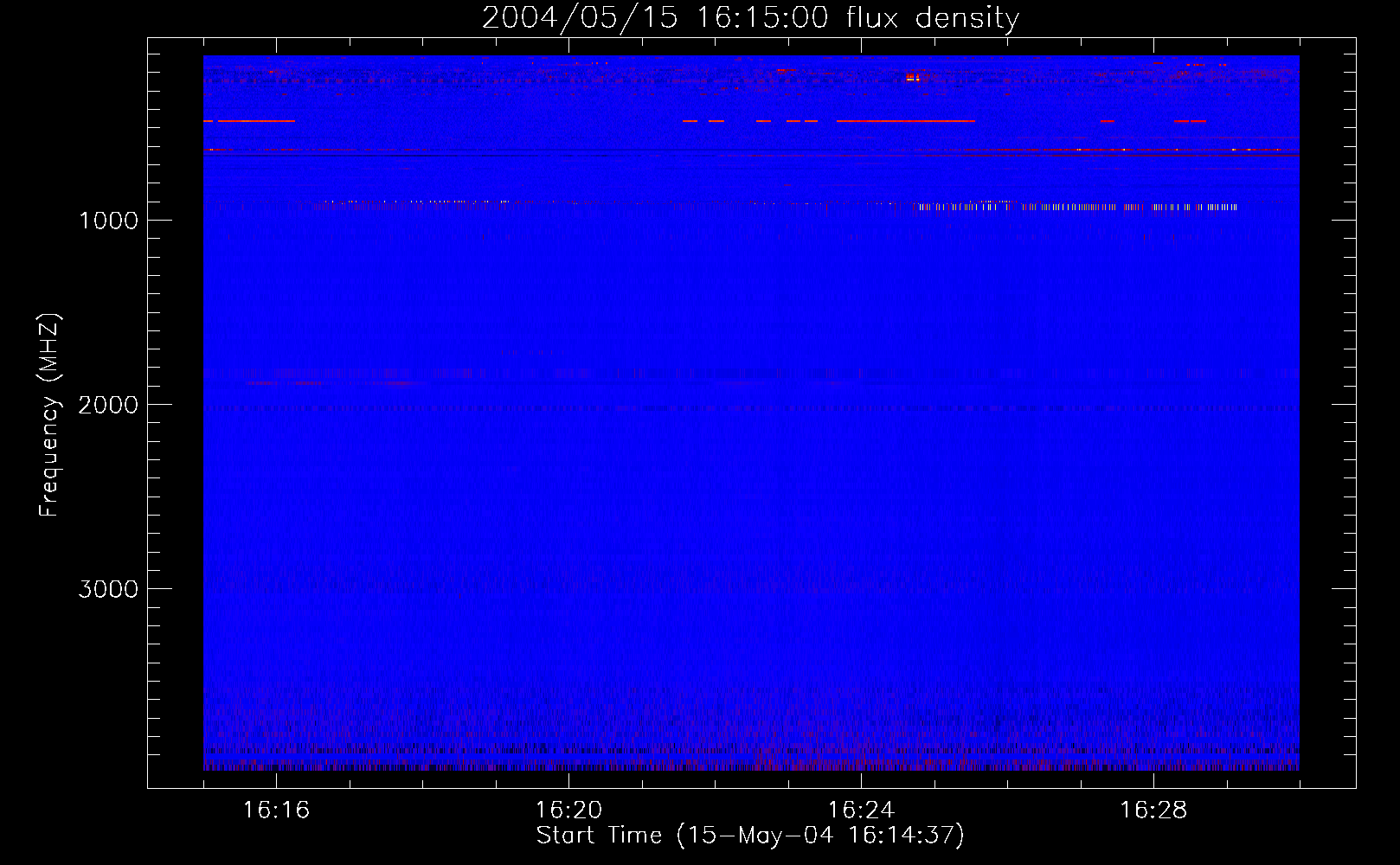Click the 16:24 time tick label
This screenshot has height=865, width=1400.
pos(861,810)
